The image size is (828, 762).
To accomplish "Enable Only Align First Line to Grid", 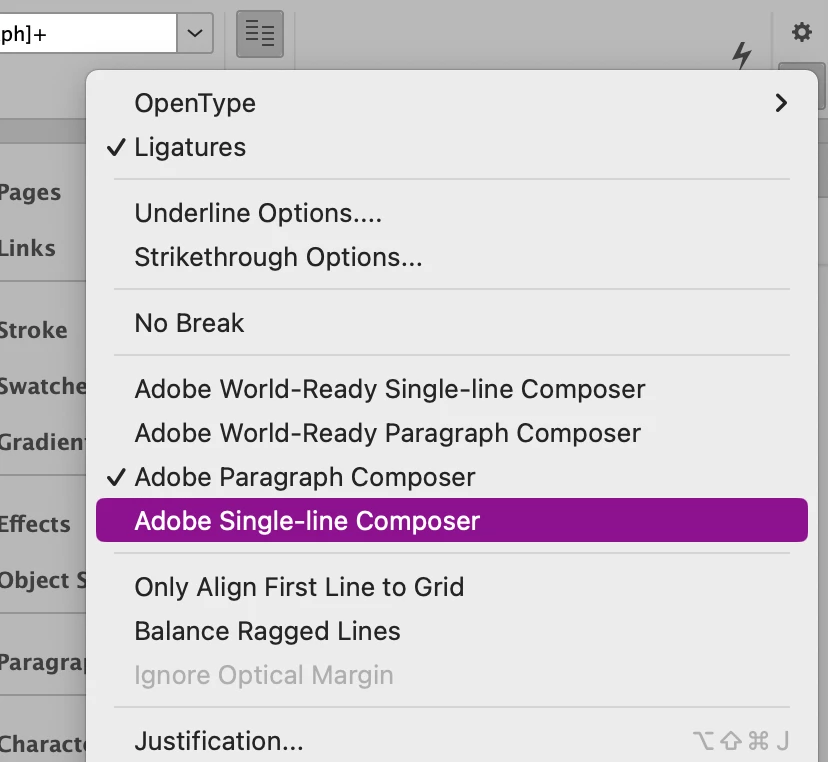I will point(299,587).
